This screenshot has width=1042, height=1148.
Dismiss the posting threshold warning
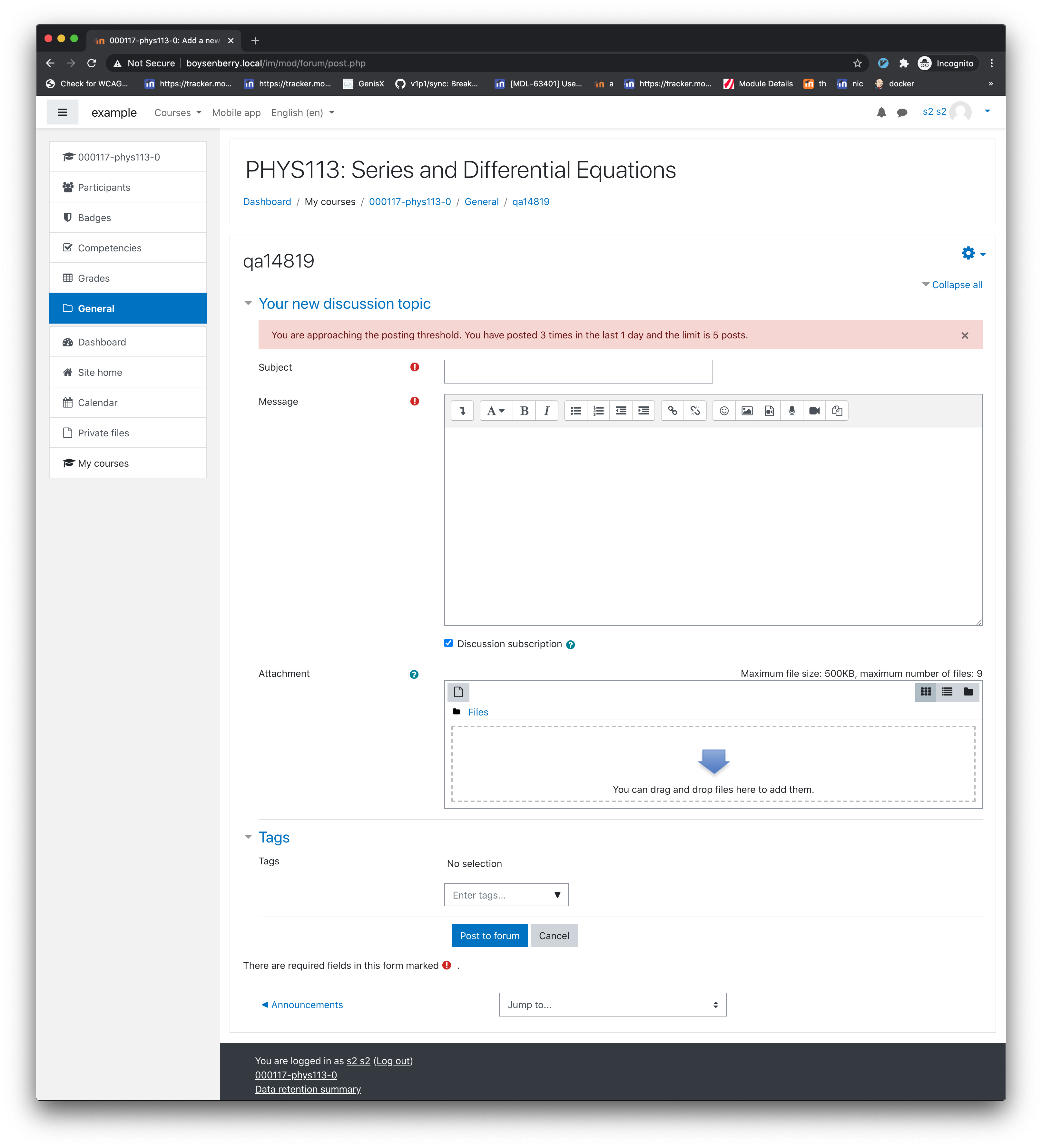[x=965, y=336]
